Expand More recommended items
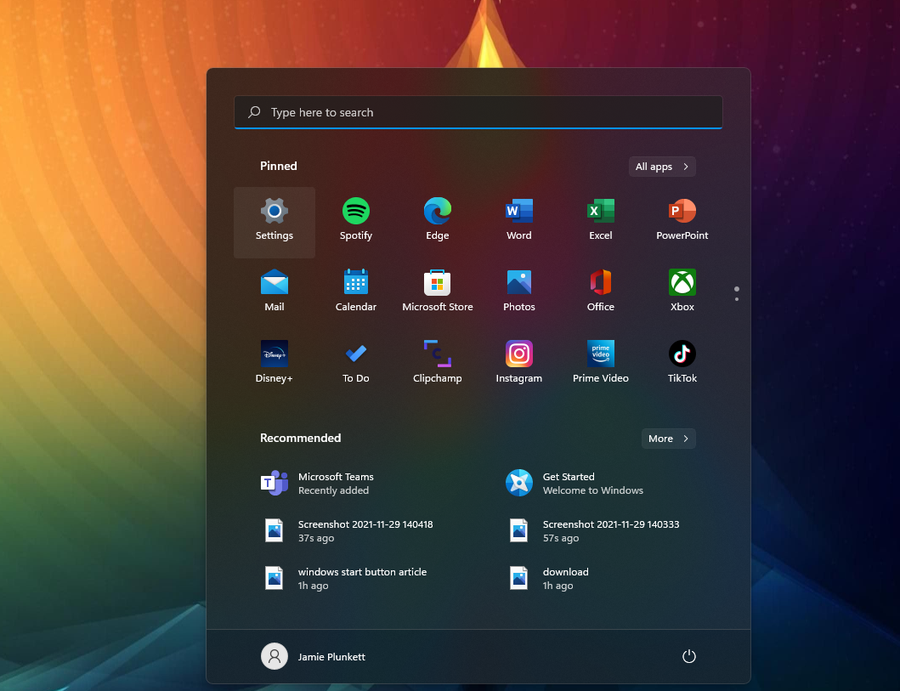 tap(668, 439)
